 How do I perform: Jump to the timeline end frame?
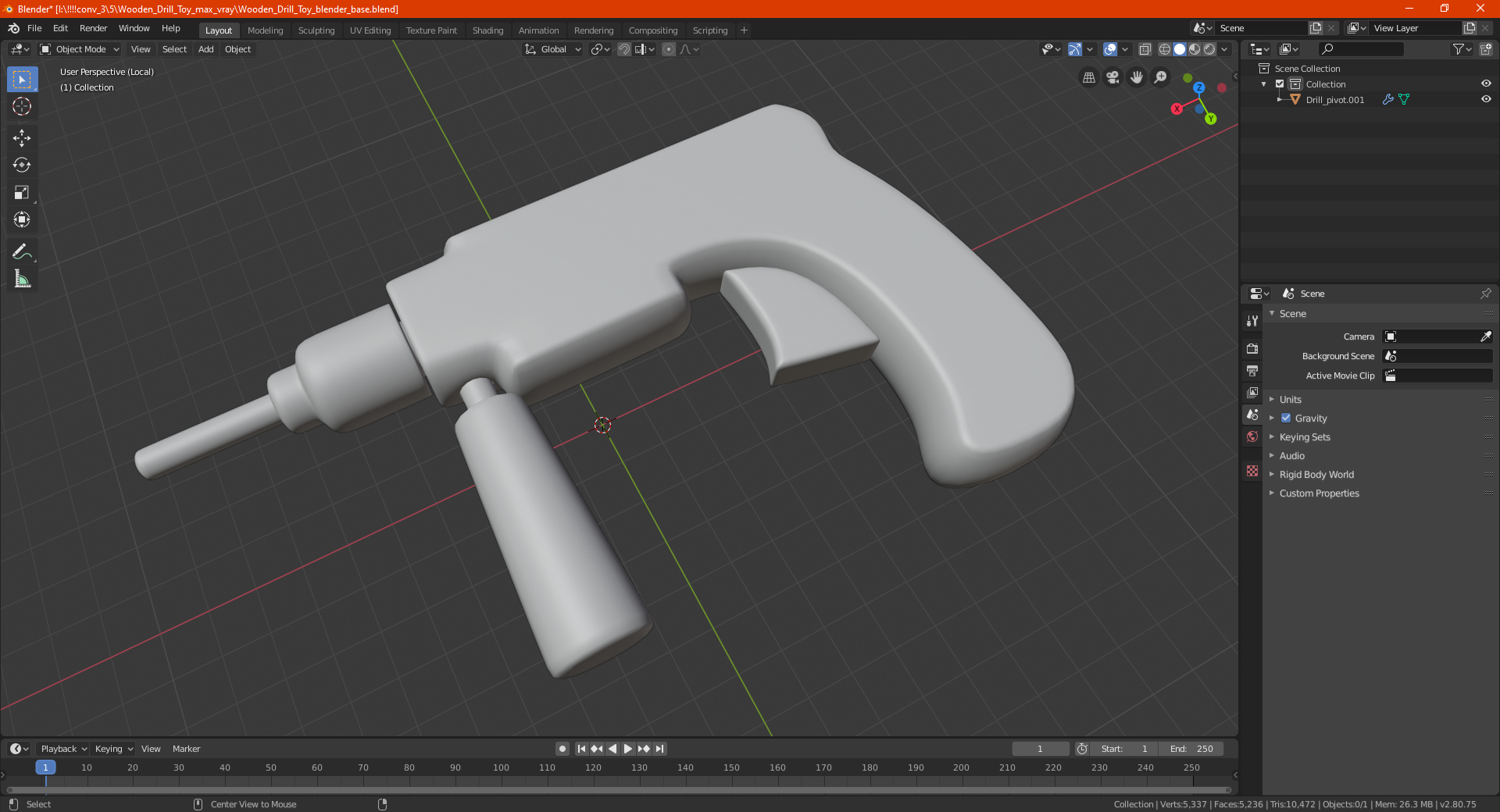(x=659, y=749)
